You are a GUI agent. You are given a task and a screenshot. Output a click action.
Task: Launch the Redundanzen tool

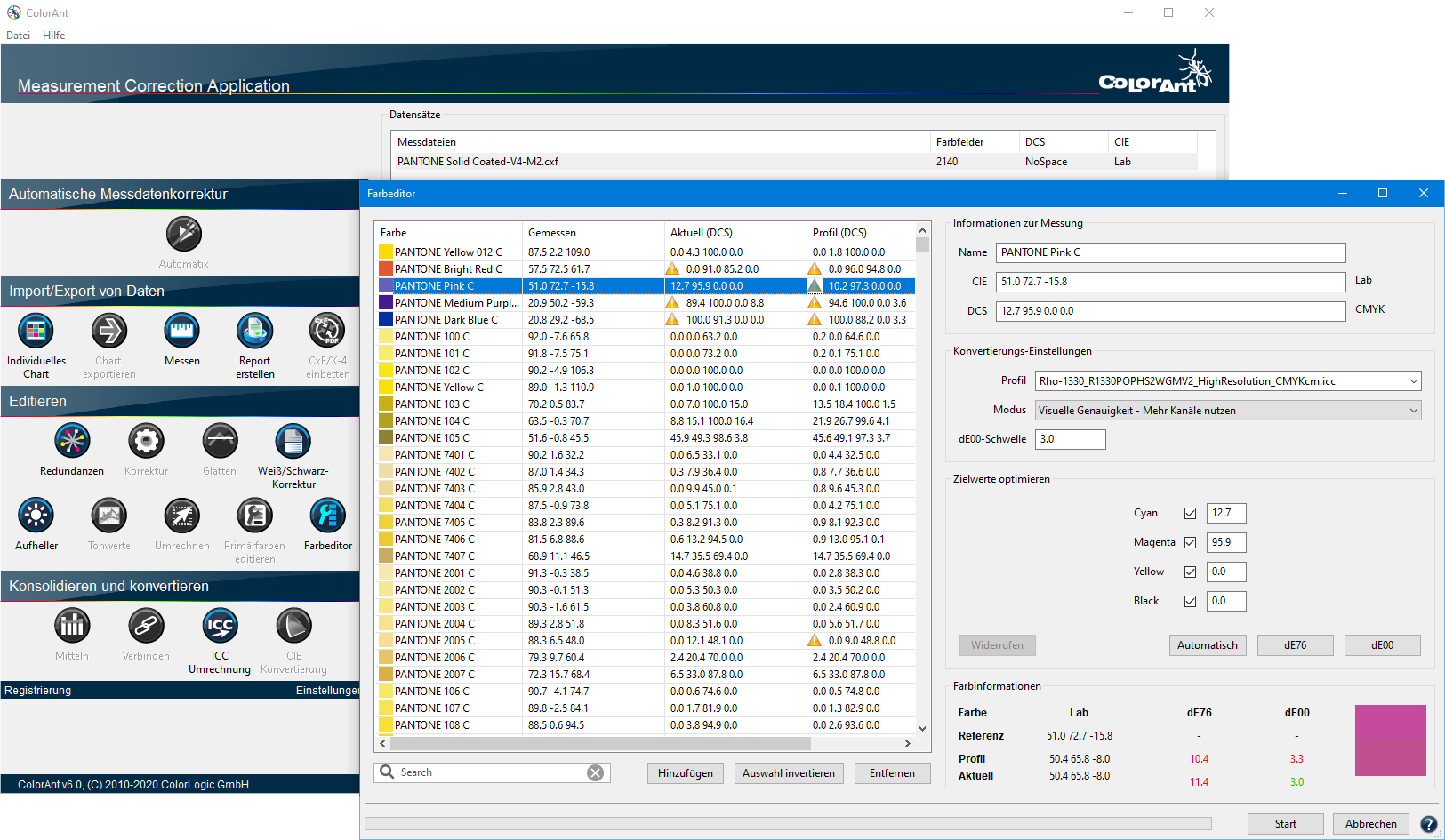[x=72, y=442]
